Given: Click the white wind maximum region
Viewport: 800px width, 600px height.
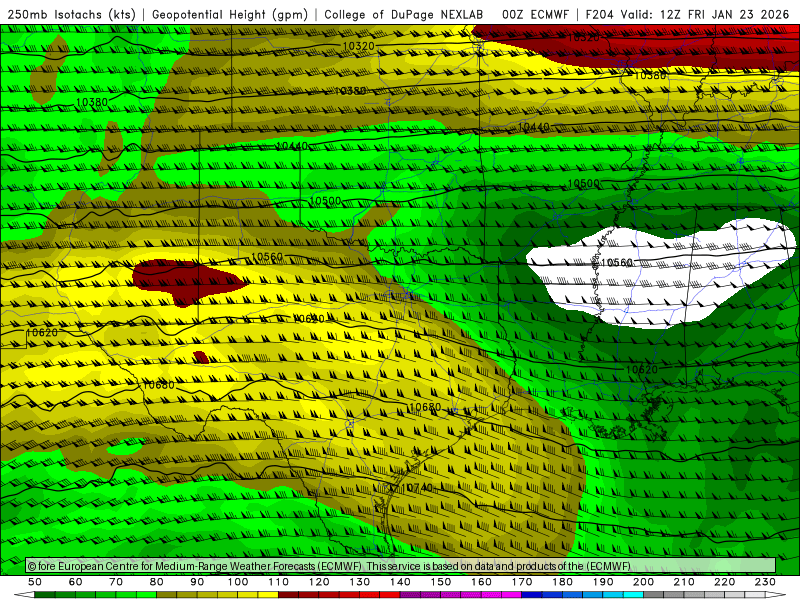Looking at the screenshot, I should [663, 273].
